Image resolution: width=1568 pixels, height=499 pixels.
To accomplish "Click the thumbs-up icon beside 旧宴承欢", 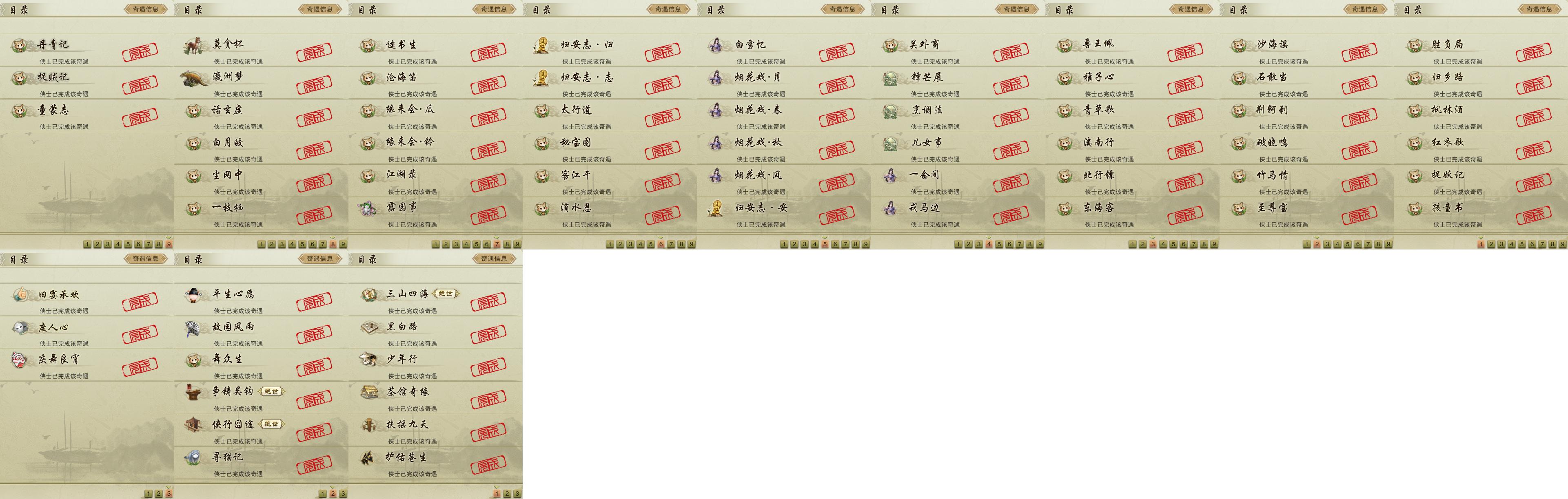I will click(21, 295).
